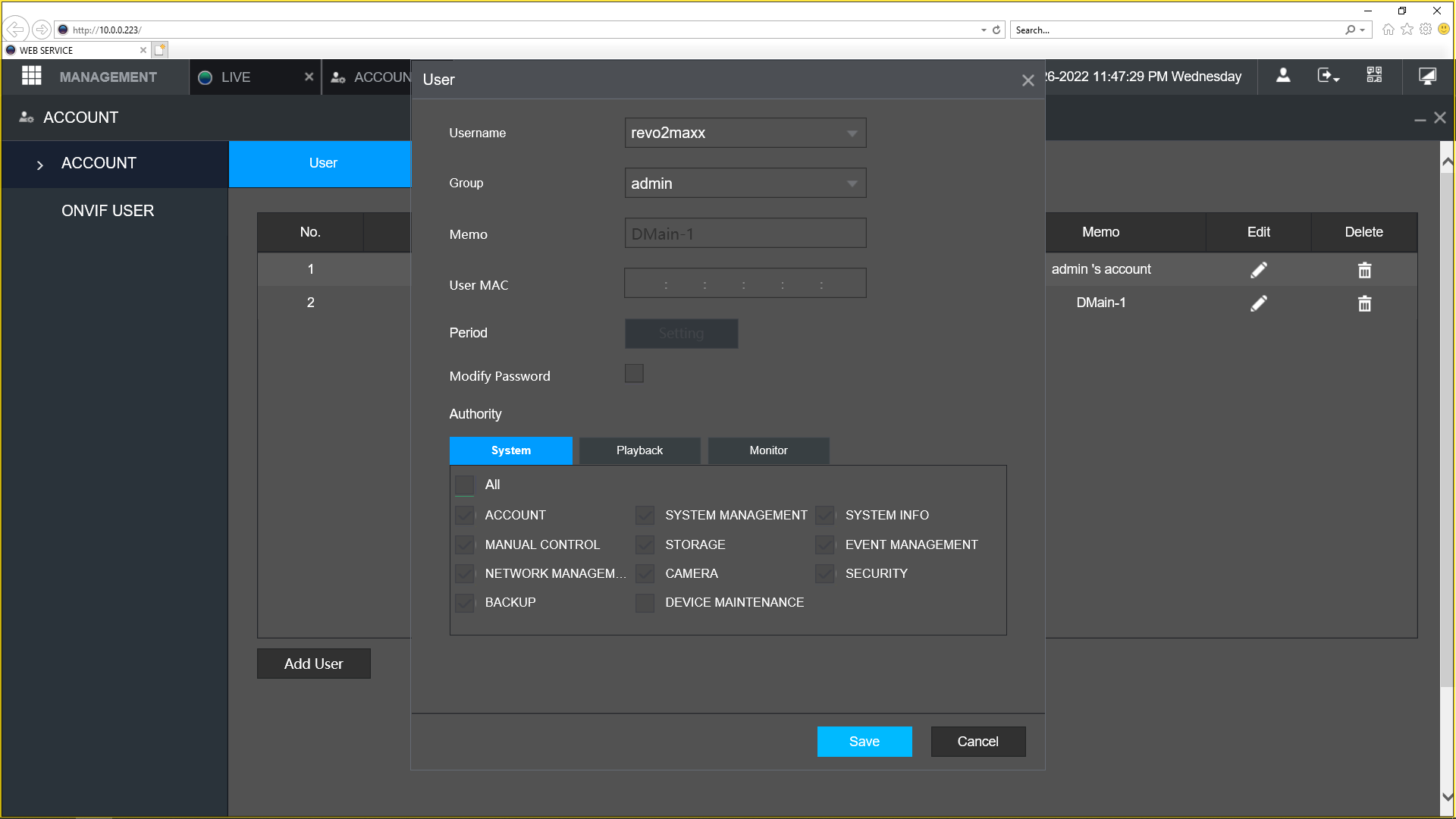Switch to the LIVE tab

(x=235, y=77)
